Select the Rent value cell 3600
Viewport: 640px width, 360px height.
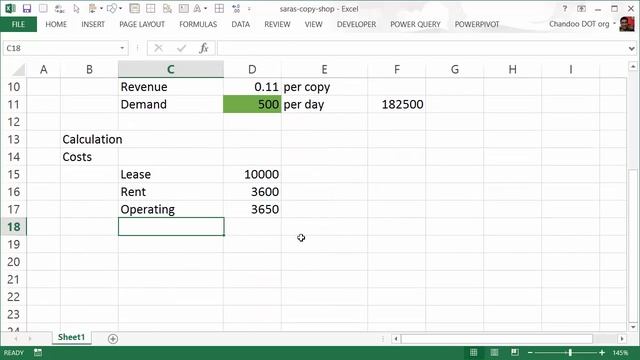(x=252, y=192)
